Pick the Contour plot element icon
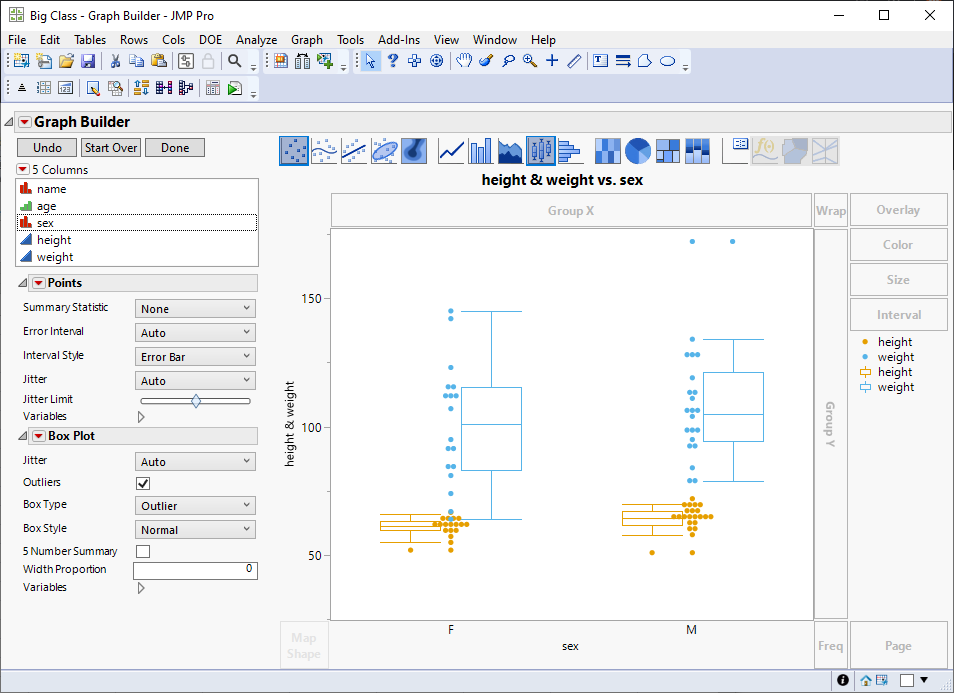This screenshot has width=954, height=693. pos(414,151)
